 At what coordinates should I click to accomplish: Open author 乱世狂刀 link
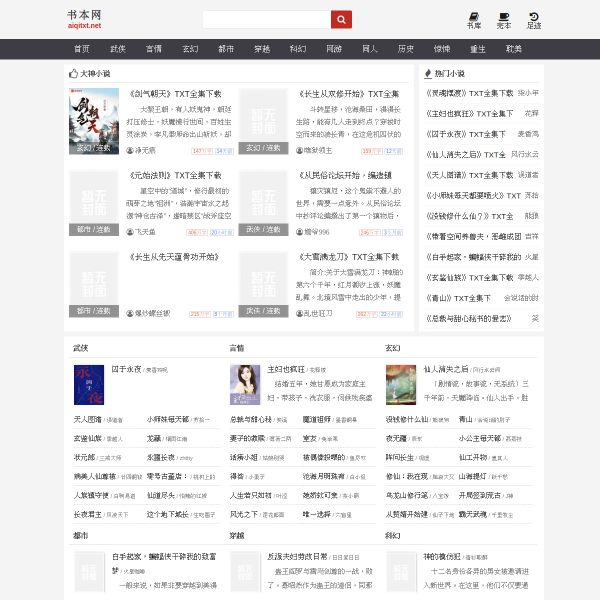(318, 313)
